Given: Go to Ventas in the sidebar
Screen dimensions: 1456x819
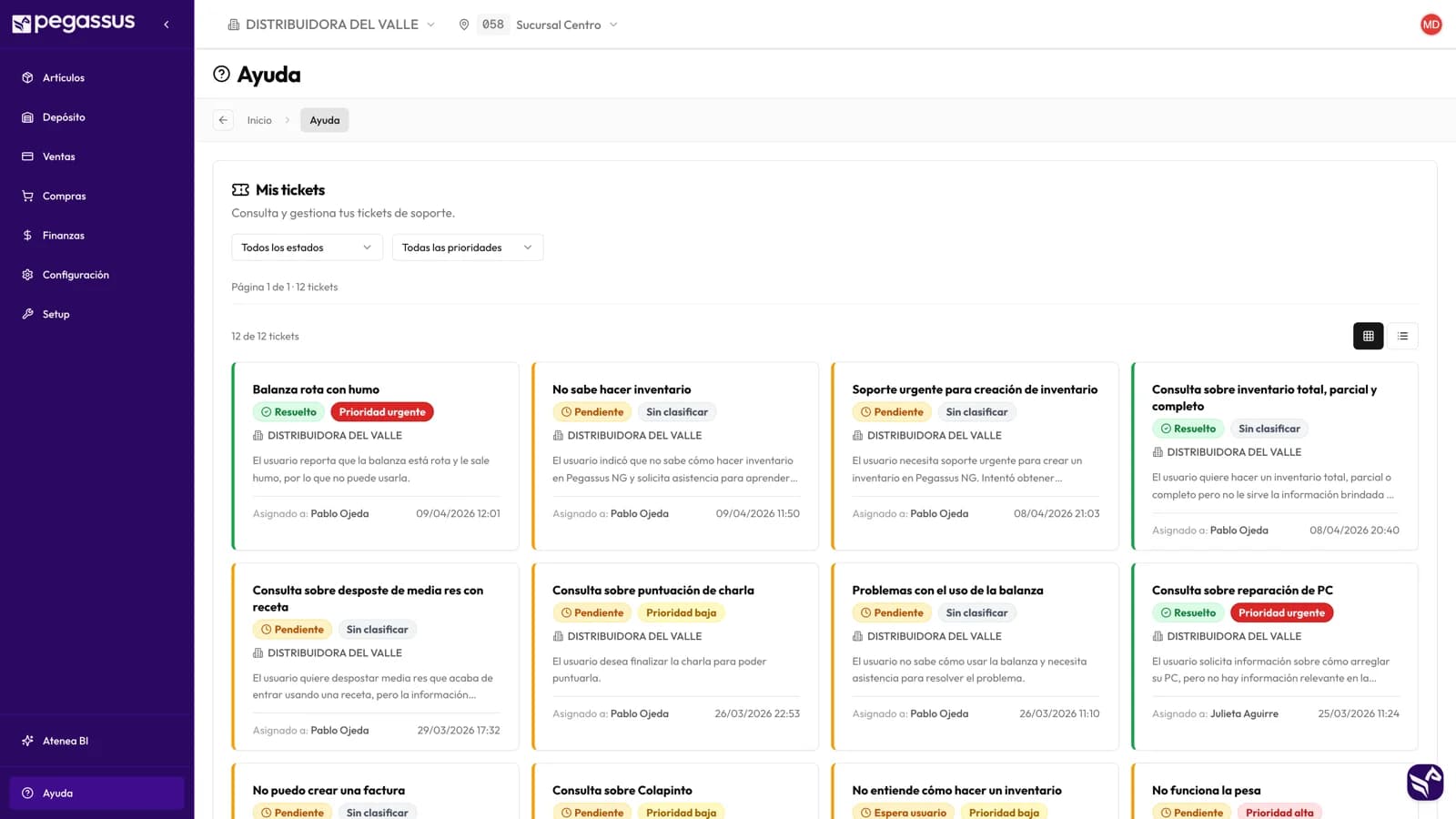Looking at the screenshot, I should pyautogui.click(x=96, y=157).
